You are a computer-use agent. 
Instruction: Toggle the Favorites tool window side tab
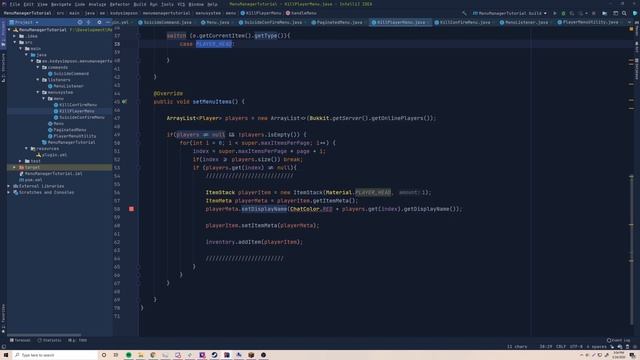coord(3,319)
